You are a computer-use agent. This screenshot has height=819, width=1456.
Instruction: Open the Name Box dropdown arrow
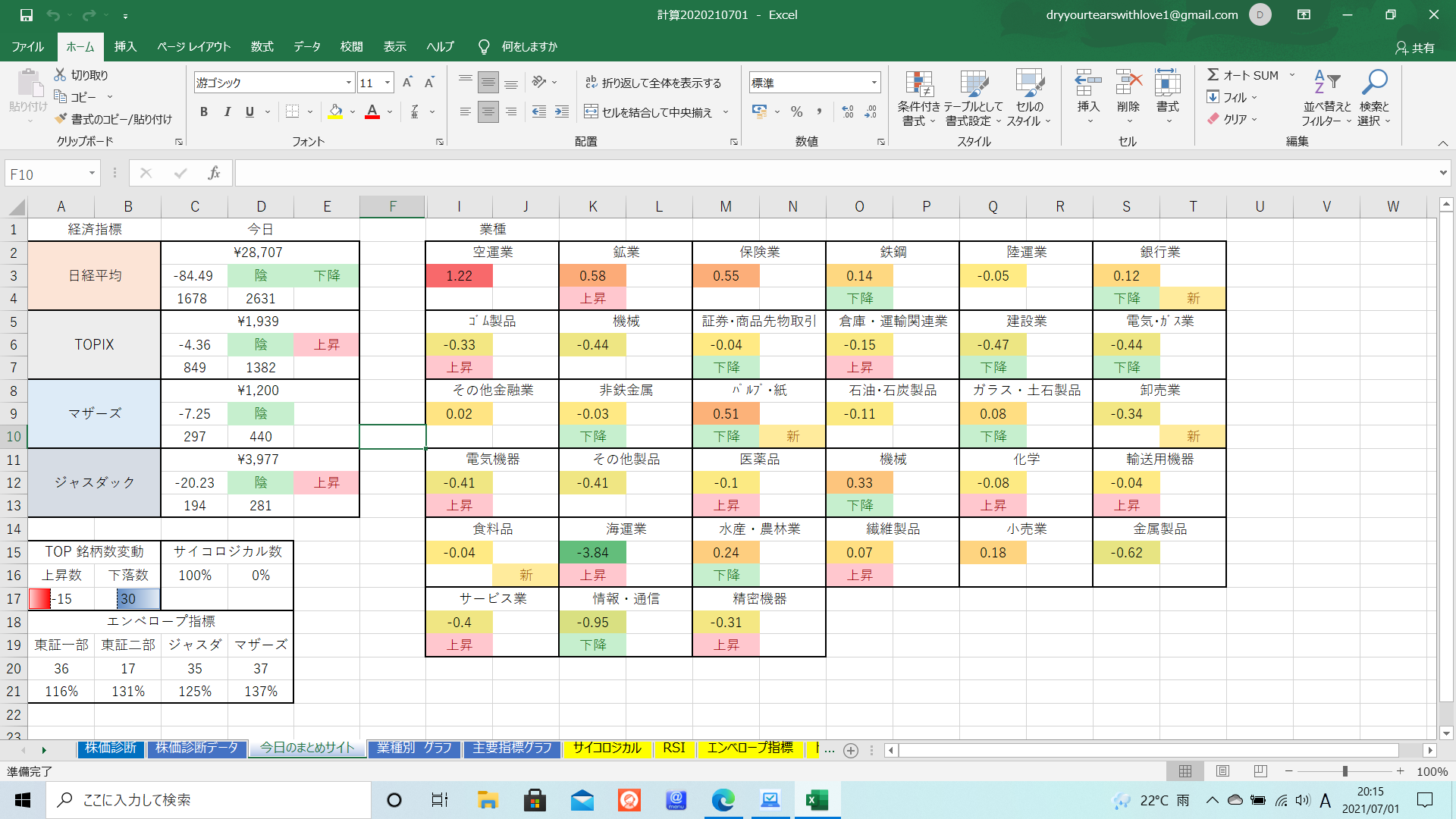(92, 174)
